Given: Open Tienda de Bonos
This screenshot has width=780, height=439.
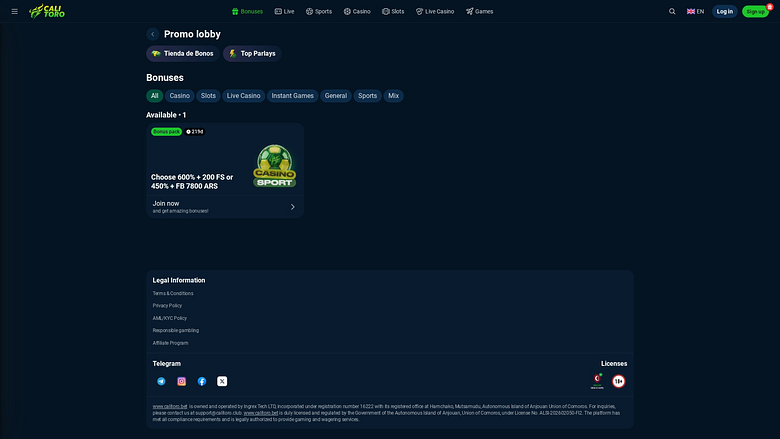Looking at the screenshot, I should coord(183,54).
